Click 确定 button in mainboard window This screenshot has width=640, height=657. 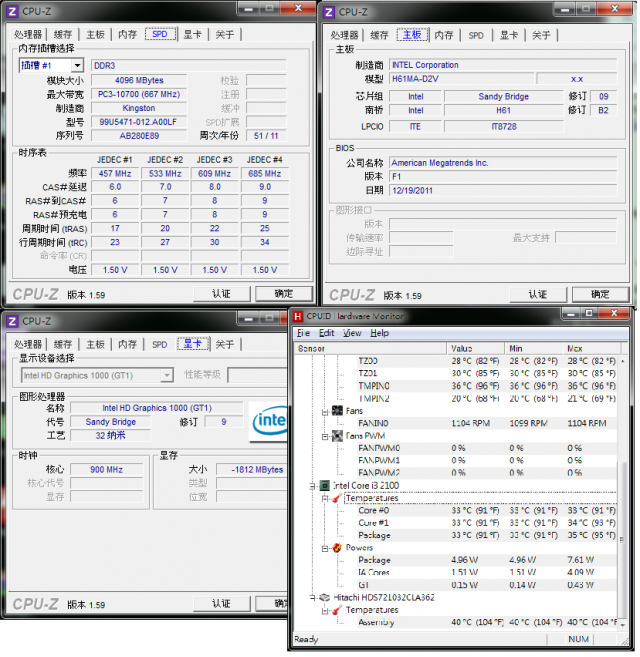coord(600,295)
